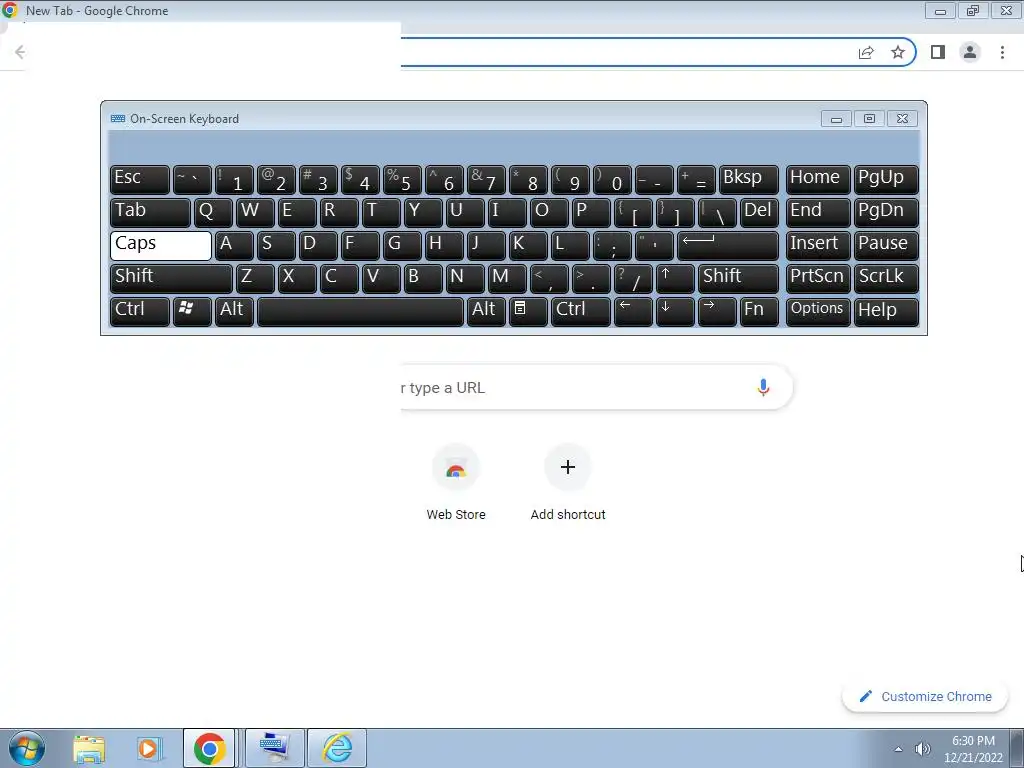
Task: Click the left arrow key
Action: [x=633, y=312]
